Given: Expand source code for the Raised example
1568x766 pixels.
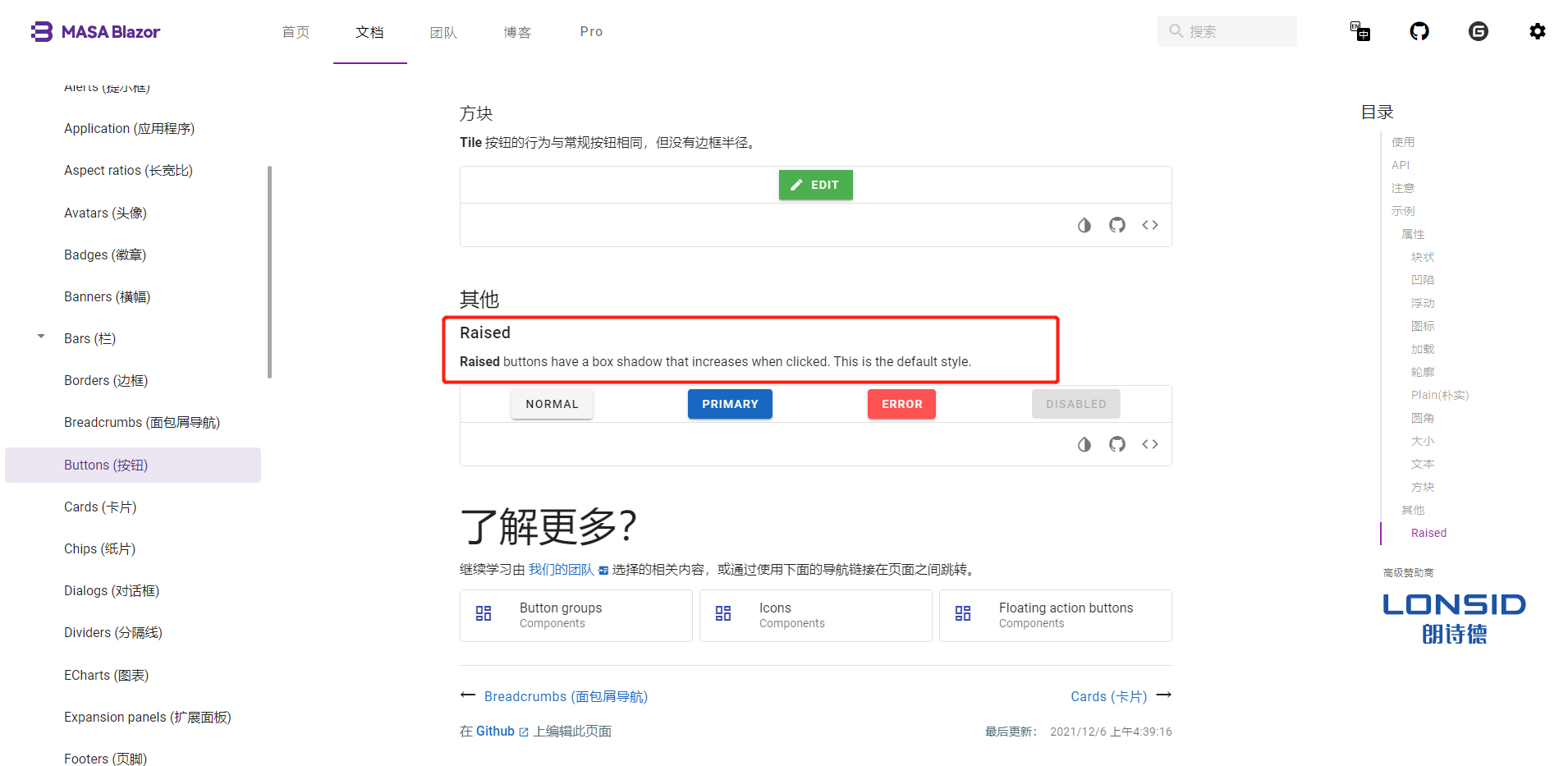Looking at the screenshot, I should tap(1149, 444).
